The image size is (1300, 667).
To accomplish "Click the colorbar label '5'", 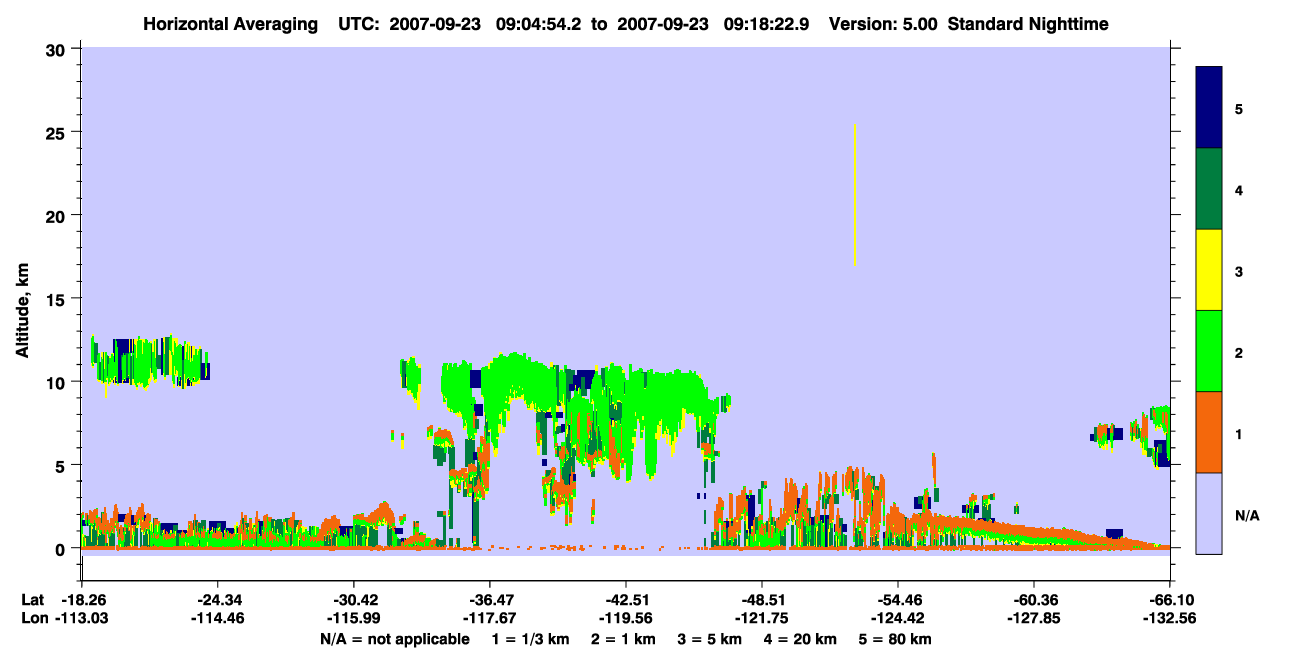I will pos(1239,108).
